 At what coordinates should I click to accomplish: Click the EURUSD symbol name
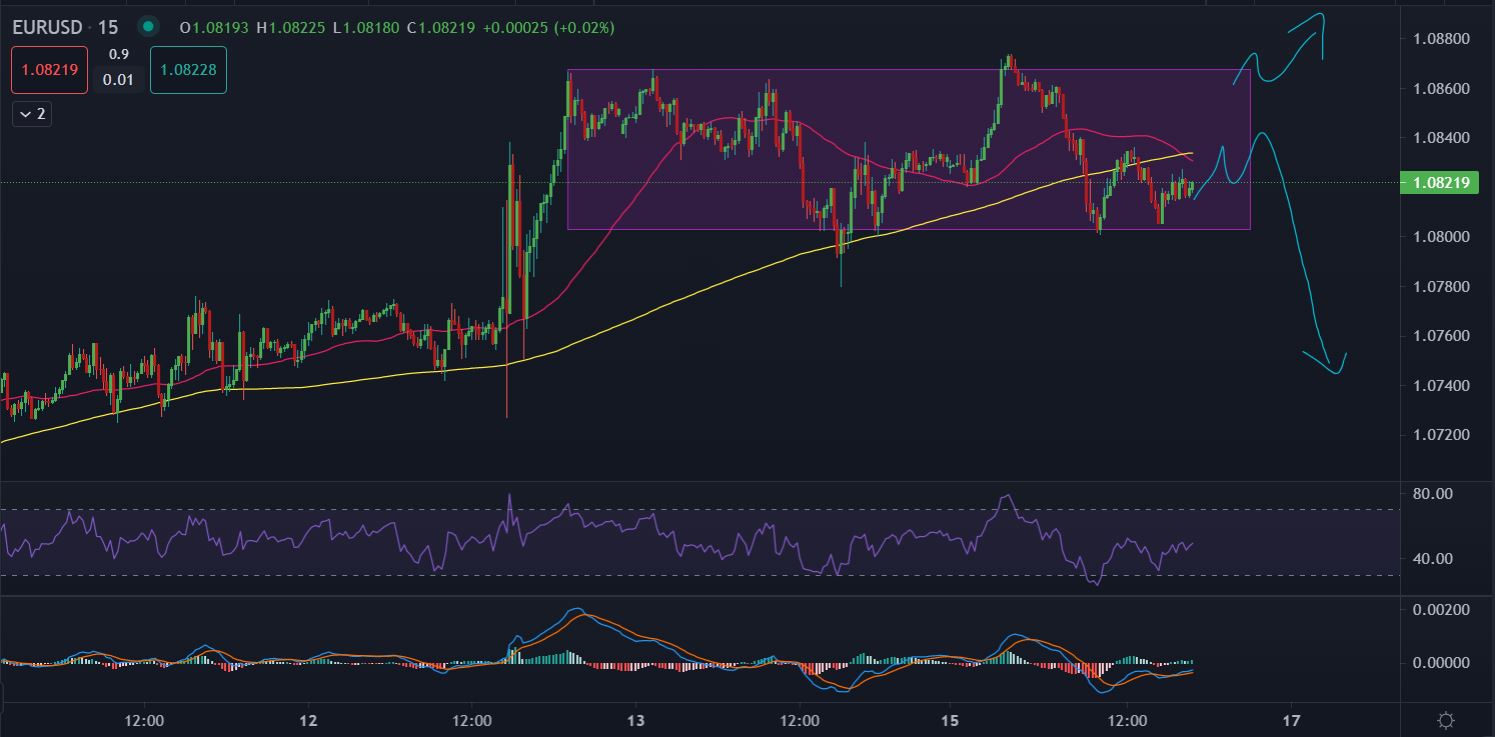point(48,27)
